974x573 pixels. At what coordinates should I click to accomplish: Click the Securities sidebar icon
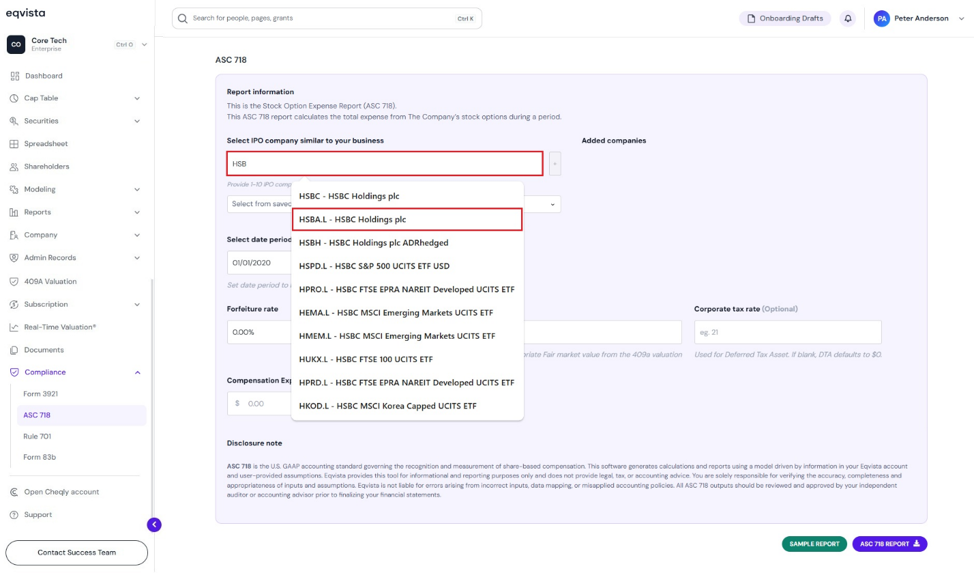[x=14, y=121]
